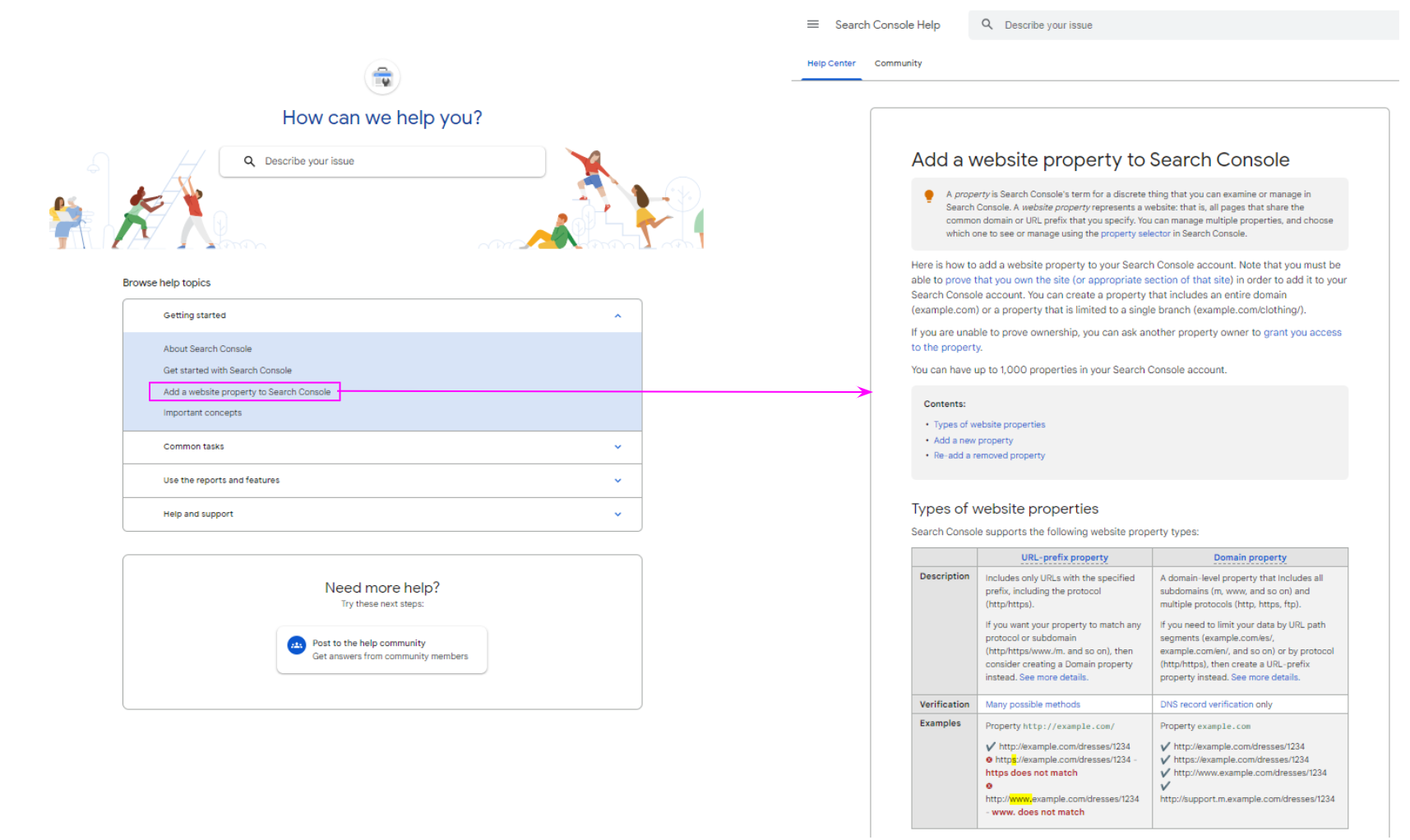This screenshot has height=840, width=1410.
Task: Switch to the Help Center tab
Action: tap(831, 63)
